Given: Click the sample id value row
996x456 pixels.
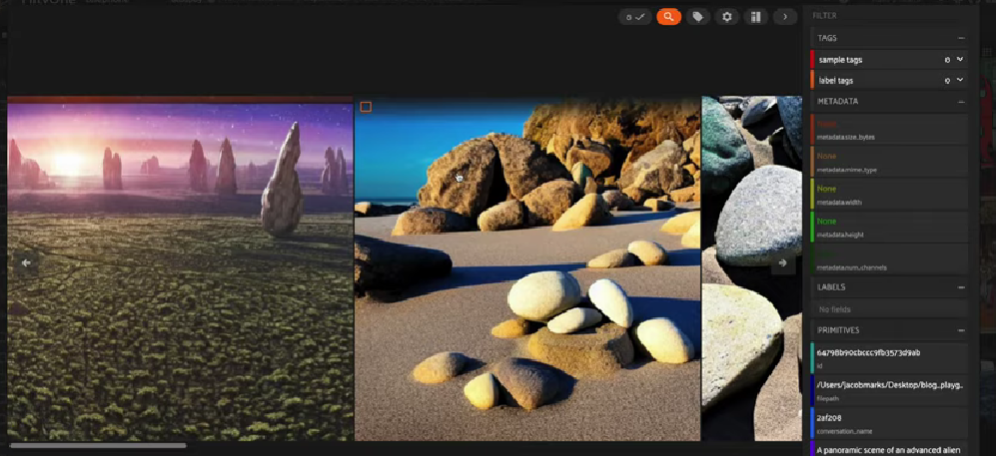Looking at the screenshot, I should tap(889, 358).
